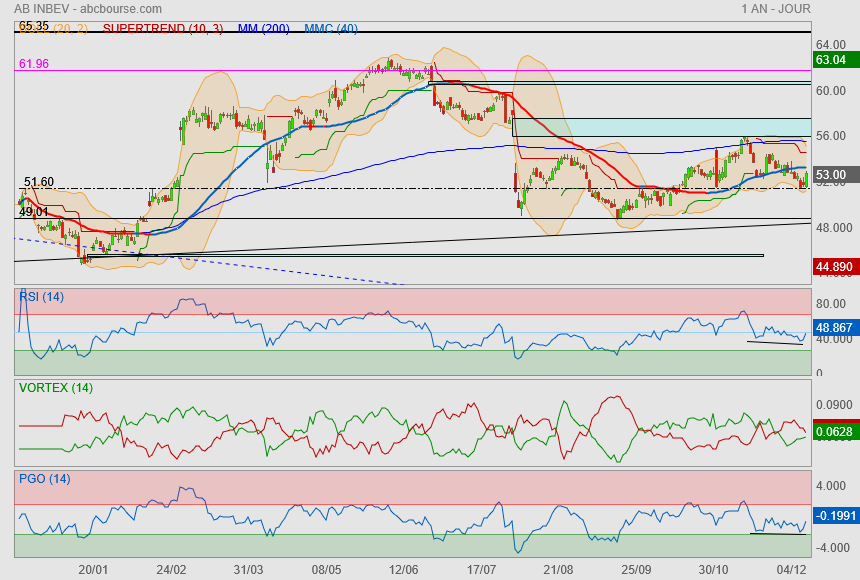The width and height of the screenshot is (860, 580).
Task: Click the 49.01 support level label
Action: point(33,212)
